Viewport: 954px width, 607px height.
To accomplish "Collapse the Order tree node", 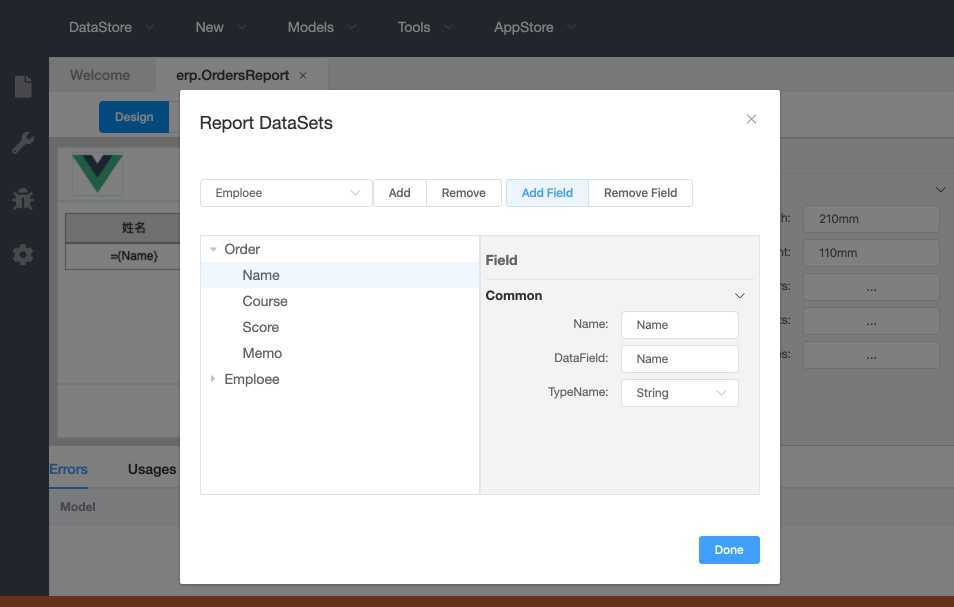I will point(213,249).
